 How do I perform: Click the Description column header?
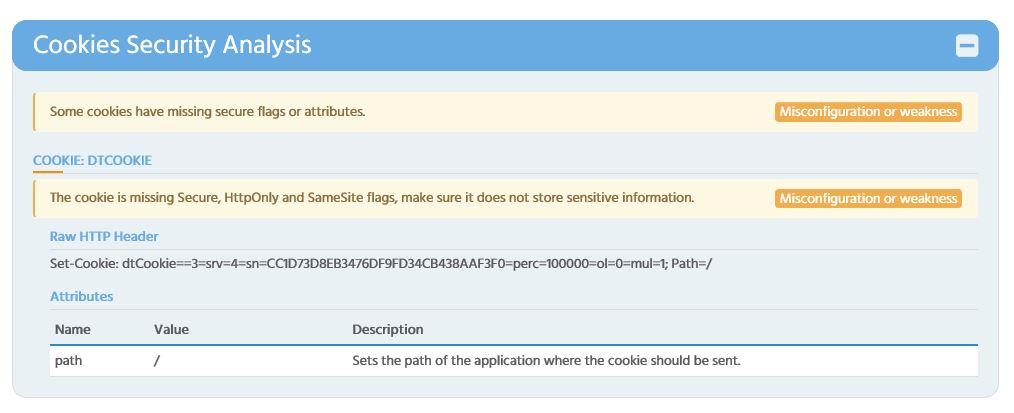tap(388, 329)
